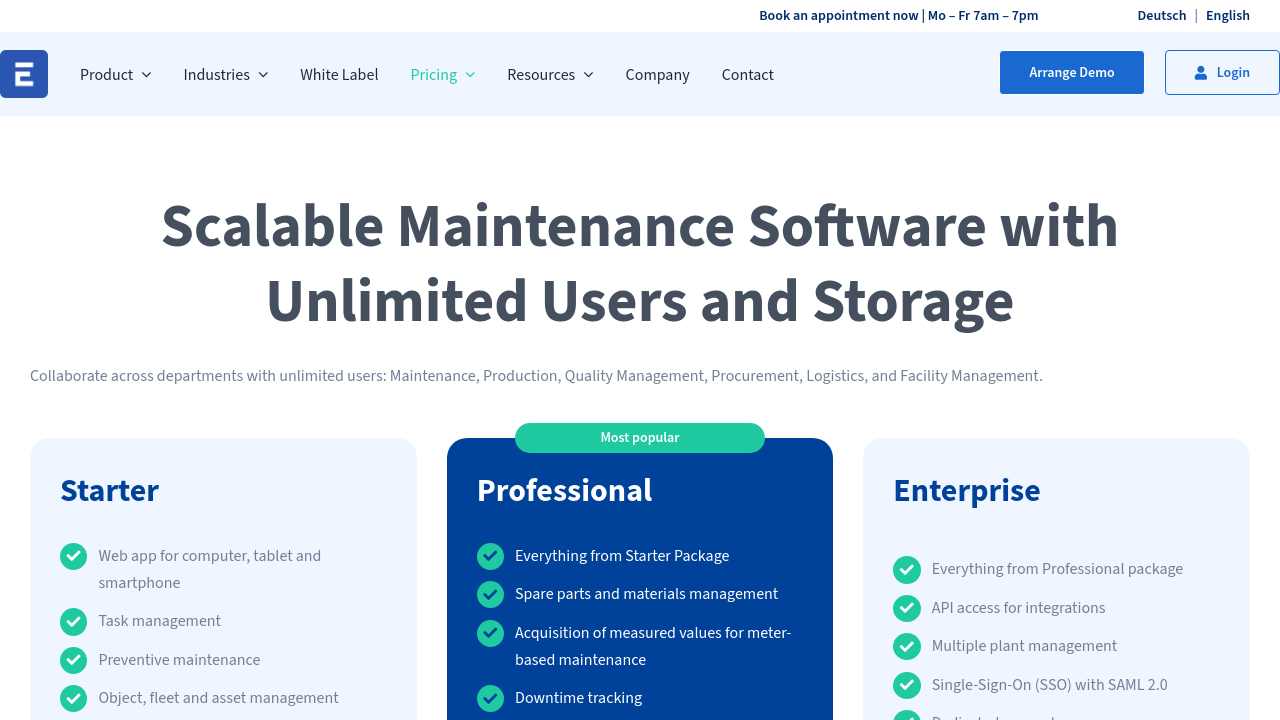This screenshot has height=720, width=1280.
Task: Go to the White Label page
Action: (339, 75)
